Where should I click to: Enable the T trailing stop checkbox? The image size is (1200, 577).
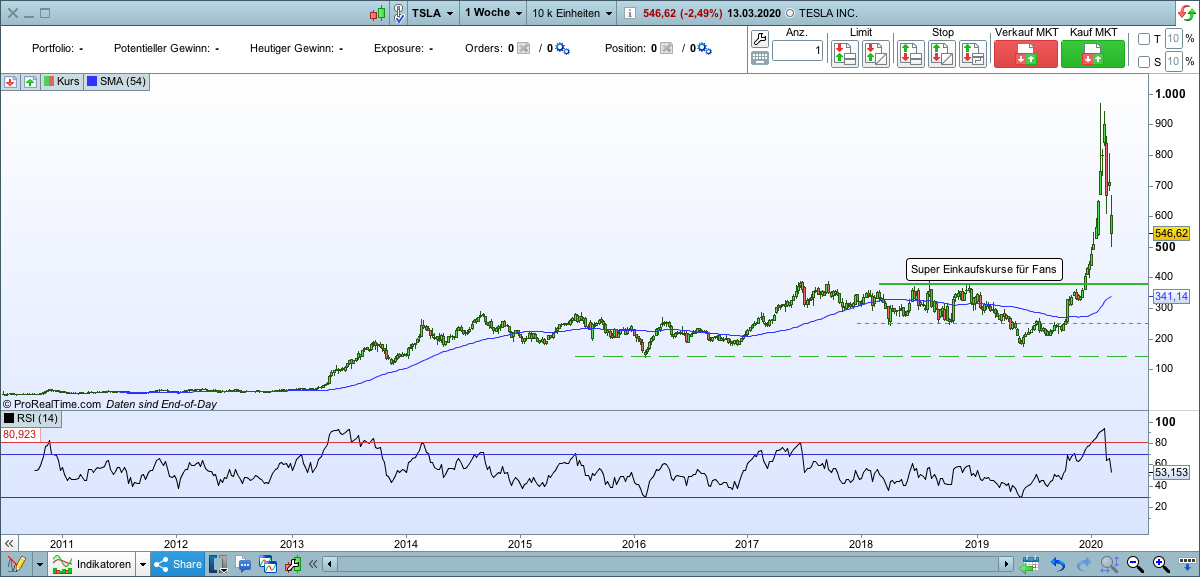click(1143, 38)
